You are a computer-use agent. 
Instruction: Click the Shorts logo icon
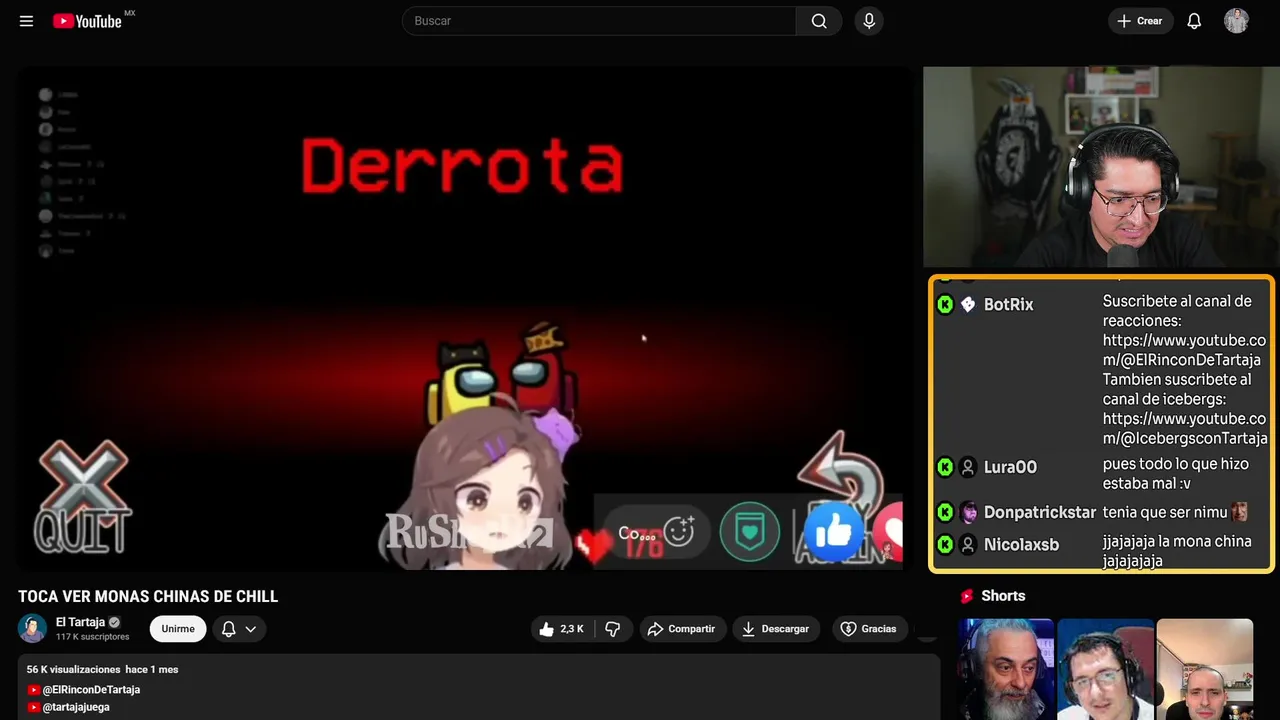point(967,596)
